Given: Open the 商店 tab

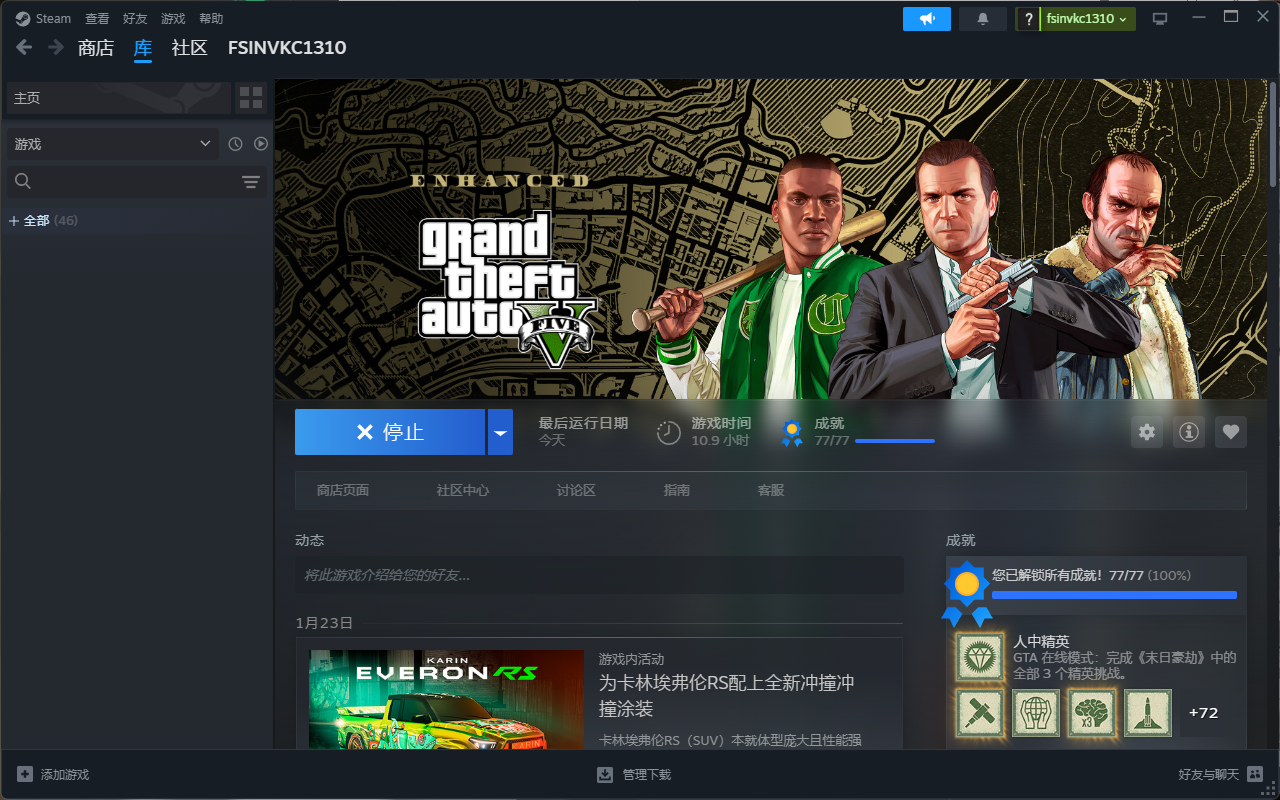Looking at the screenshot, I should click(x=96, y=48).
